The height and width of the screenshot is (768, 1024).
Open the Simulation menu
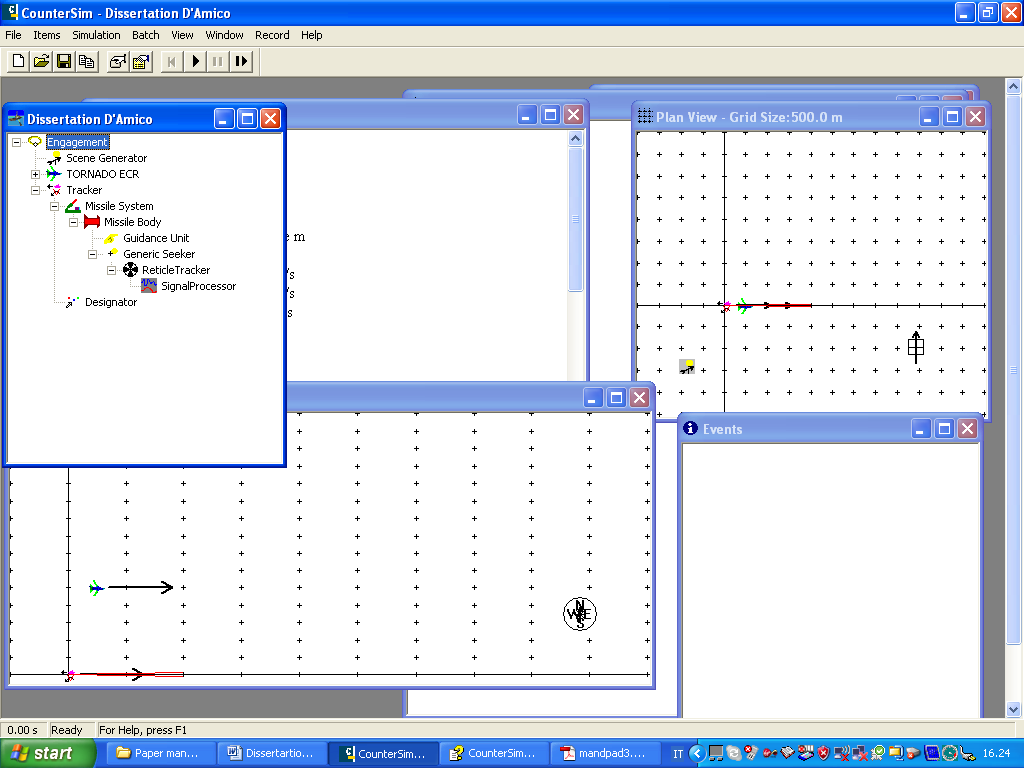pyautogui.click(x=96, y=35)
